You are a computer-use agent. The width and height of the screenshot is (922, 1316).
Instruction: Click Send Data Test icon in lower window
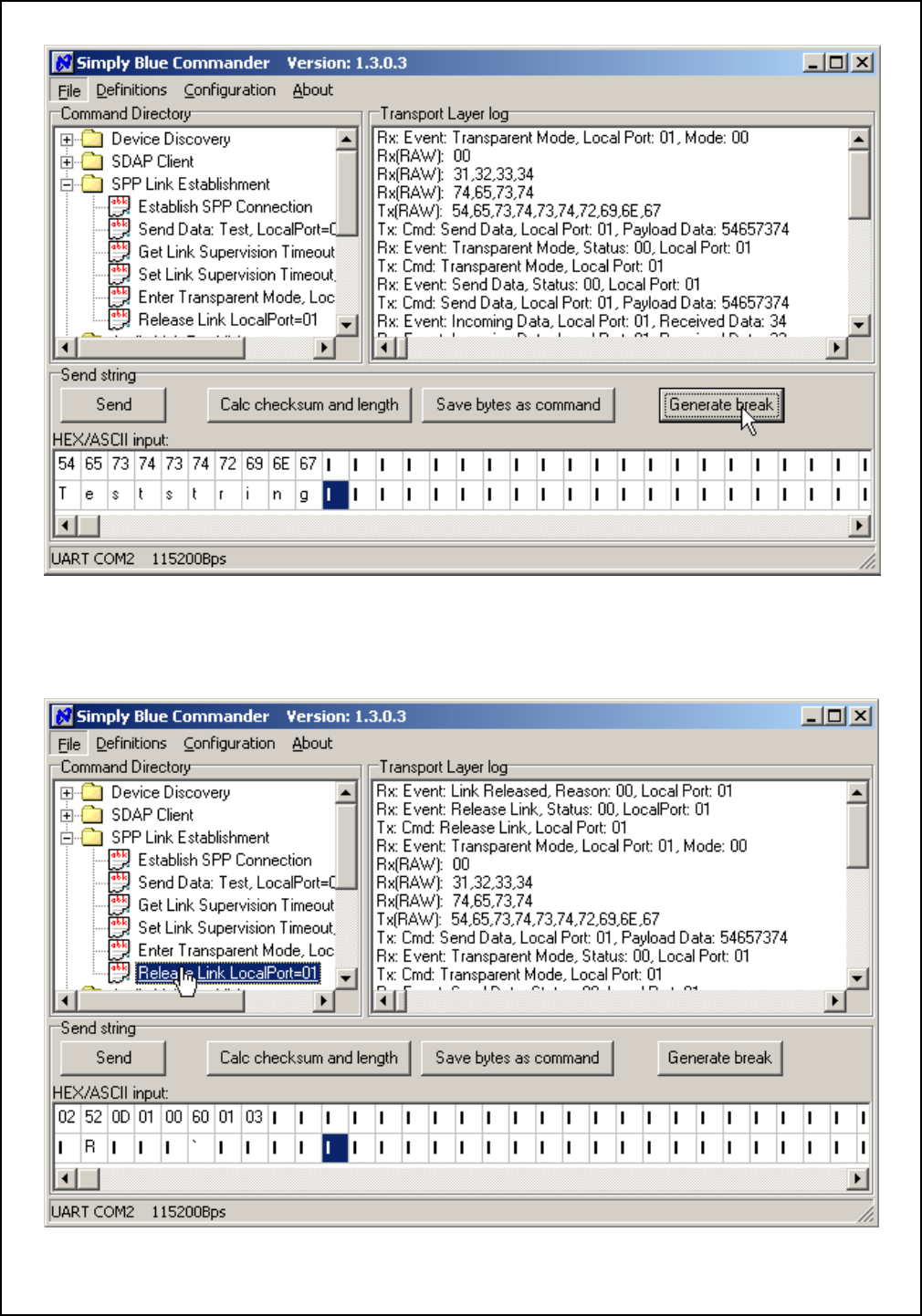(119, 883)
